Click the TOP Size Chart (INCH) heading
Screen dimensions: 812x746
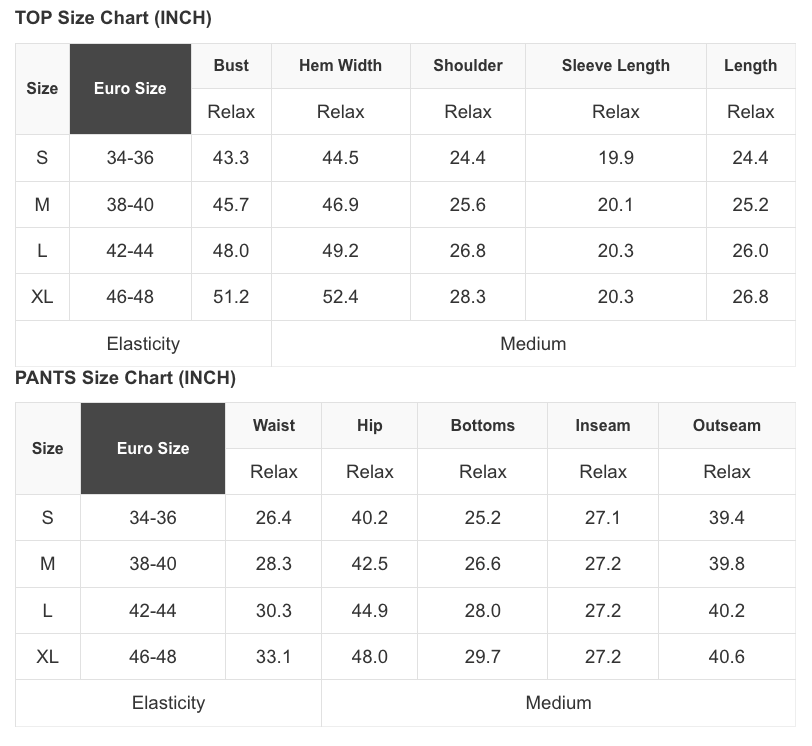point(113,18)
